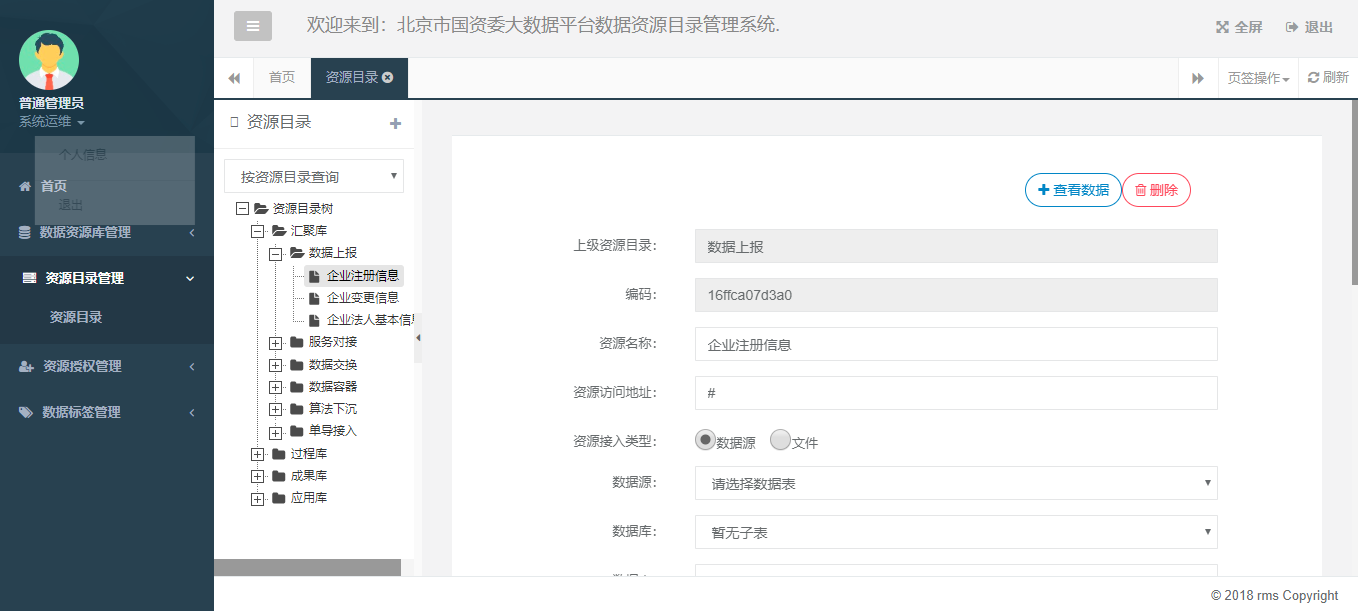1358x611 pixels.
Task: Open the 请选择数据表 data source dropdown
Action: 956,484
